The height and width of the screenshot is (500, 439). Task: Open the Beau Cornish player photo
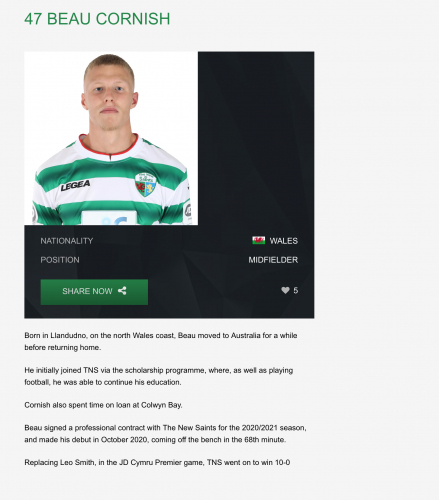pyautogui.click(x=111, y=138)
